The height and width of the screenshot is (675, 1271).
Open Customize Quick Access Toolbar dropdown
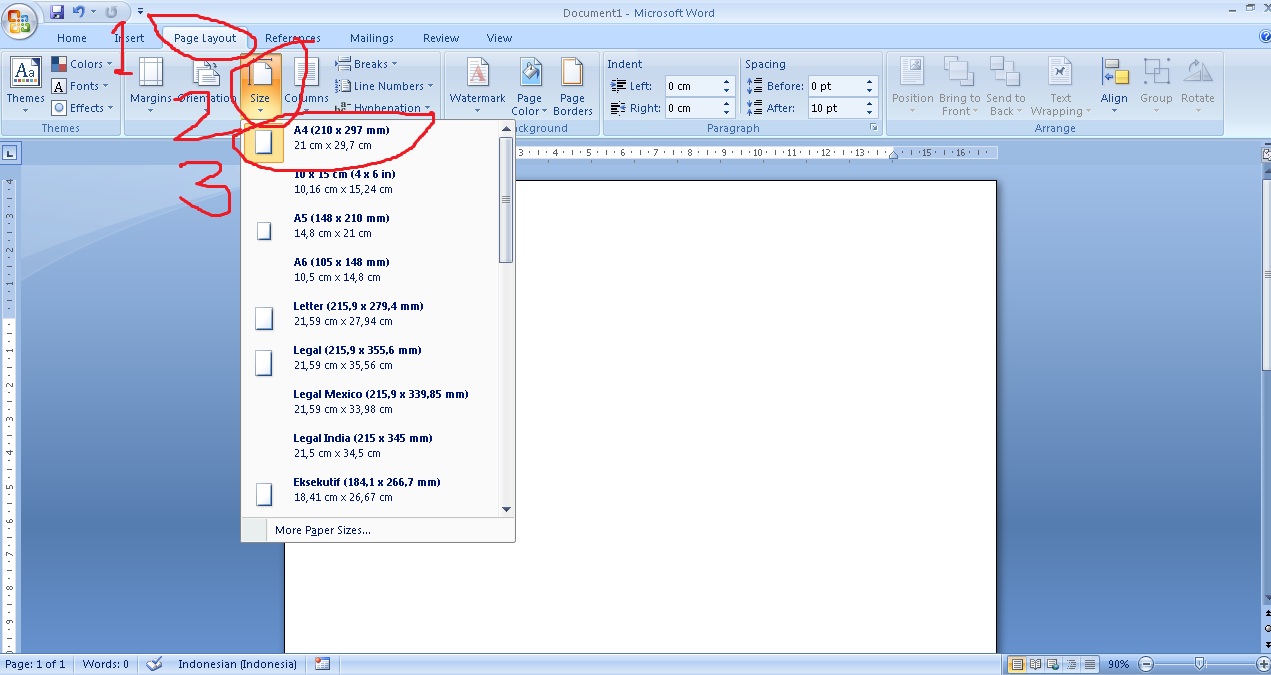tap(141, 12)
